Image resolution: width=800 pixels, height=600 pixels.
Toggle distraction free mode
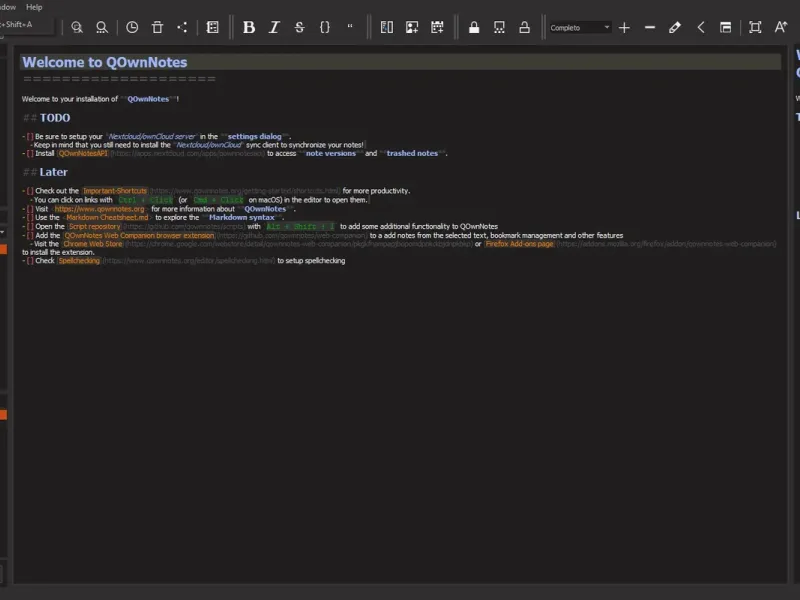(755, 27)
